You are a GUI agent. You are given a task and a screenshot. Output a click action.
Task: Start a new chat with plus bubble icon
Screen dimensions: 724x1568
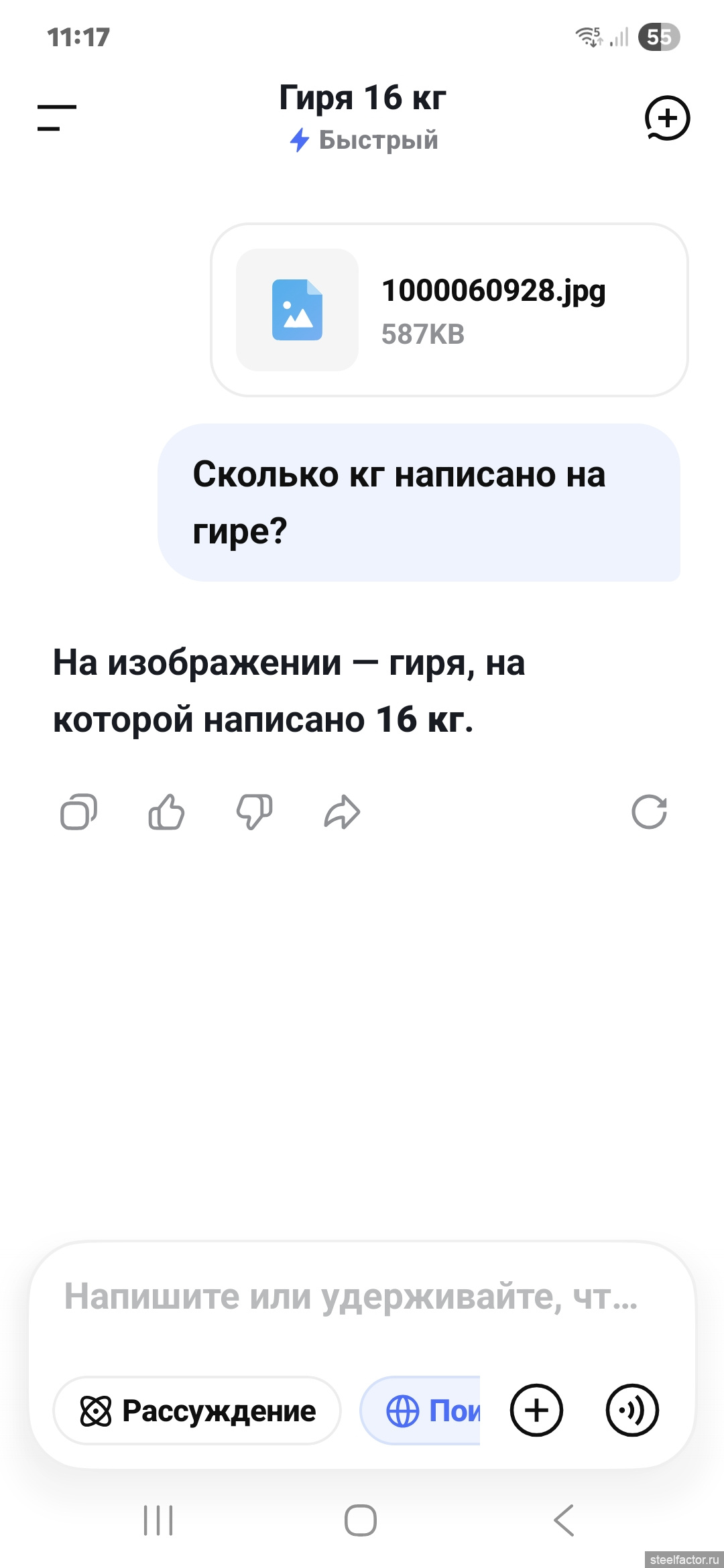pos(667,119)
